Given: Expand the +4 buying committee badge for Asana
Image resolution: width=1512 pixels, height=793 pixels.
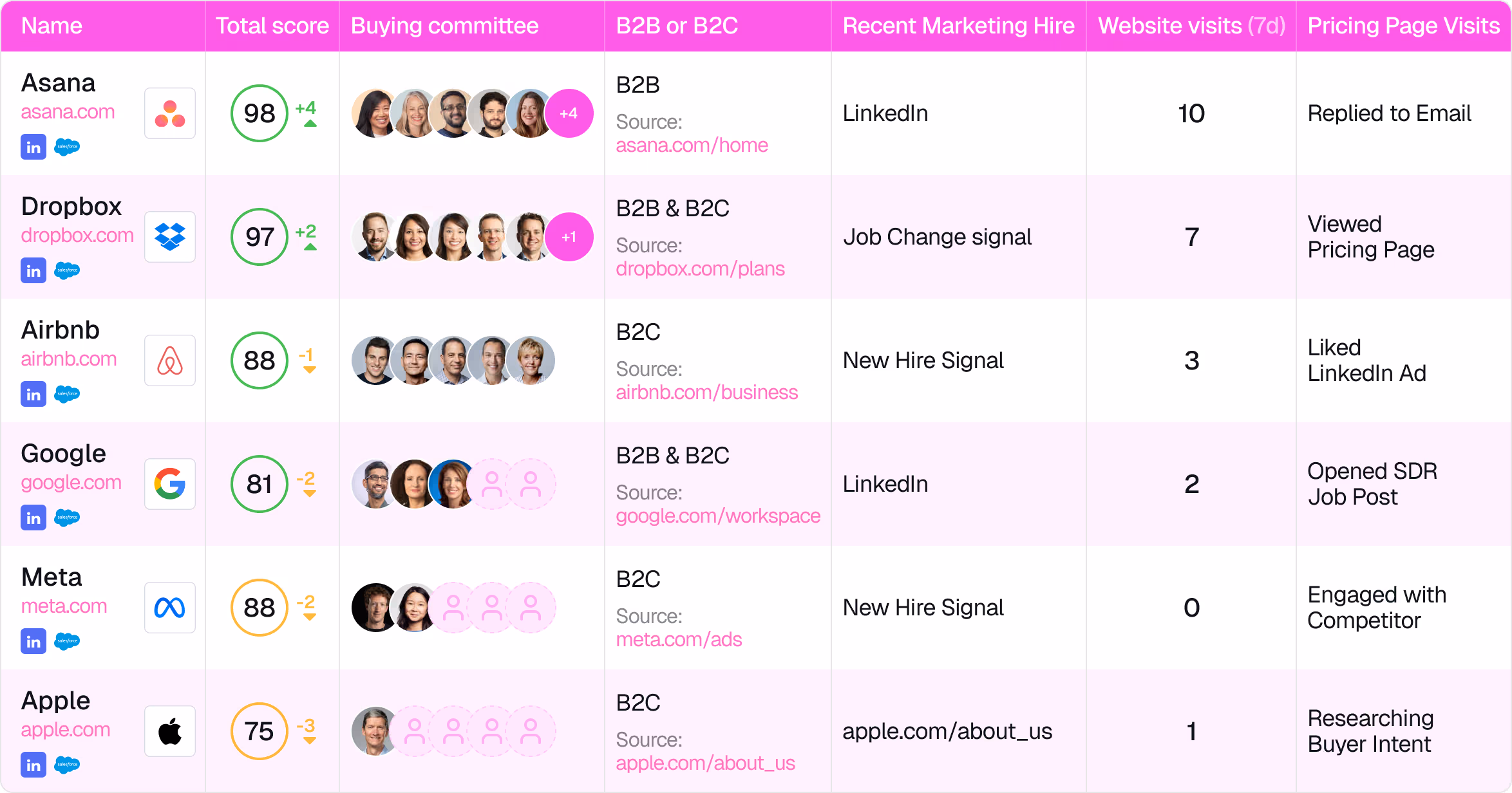Looking at the screenshot, I should pyautogui.click(x=569, y=113).
